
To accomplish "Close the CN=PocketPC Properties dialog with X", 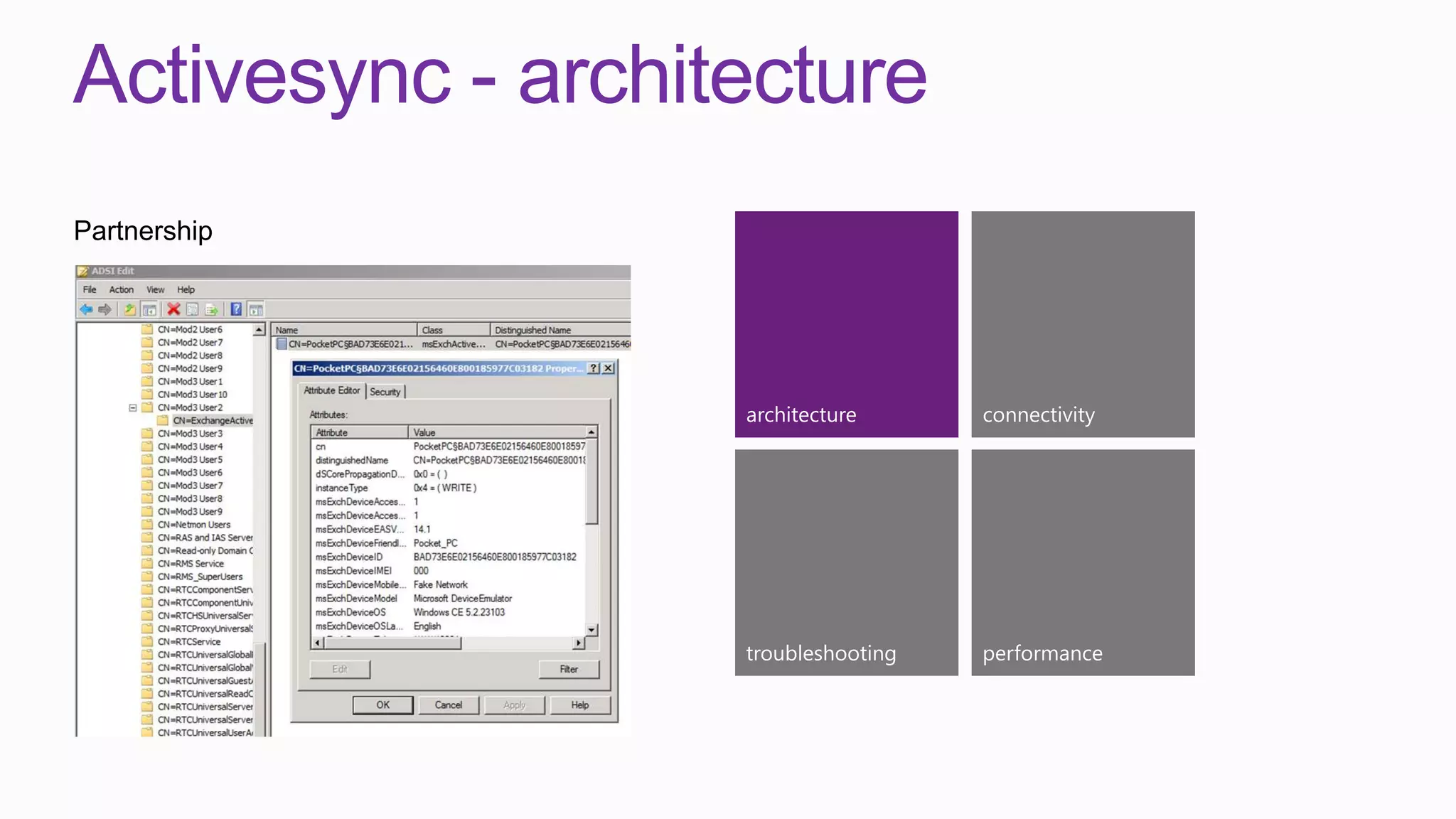I will coord(609,368).
